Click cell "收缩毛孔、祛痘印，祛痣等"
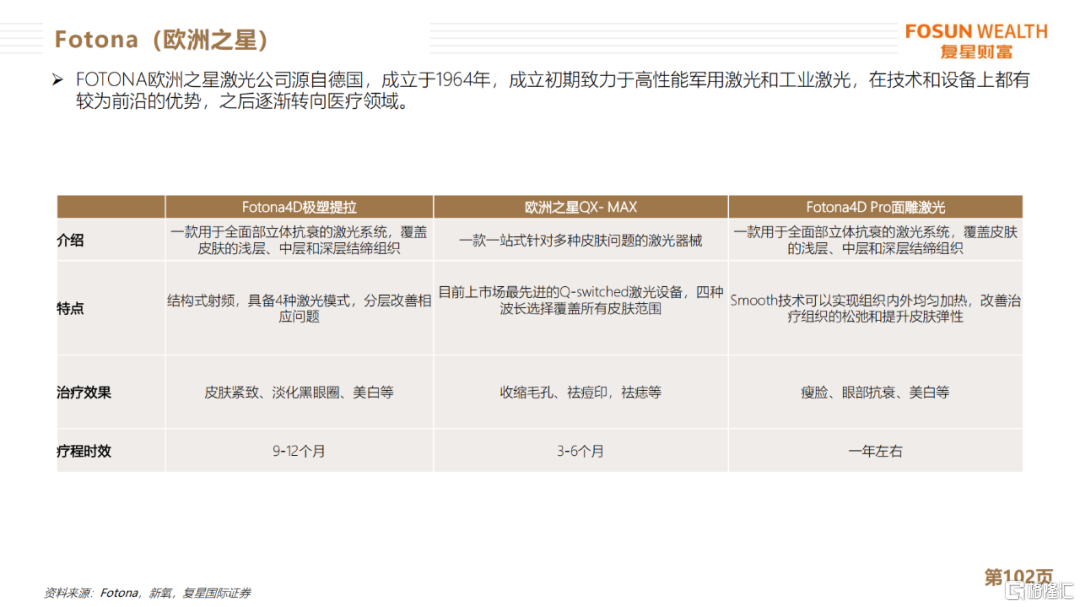1080x607 pixels. click(x=581, y=392)
